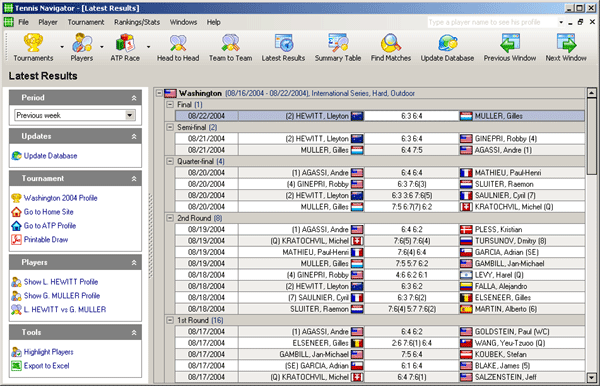Click the Export to Excel link
Viewport: 600px width, 386px height.
46,366
